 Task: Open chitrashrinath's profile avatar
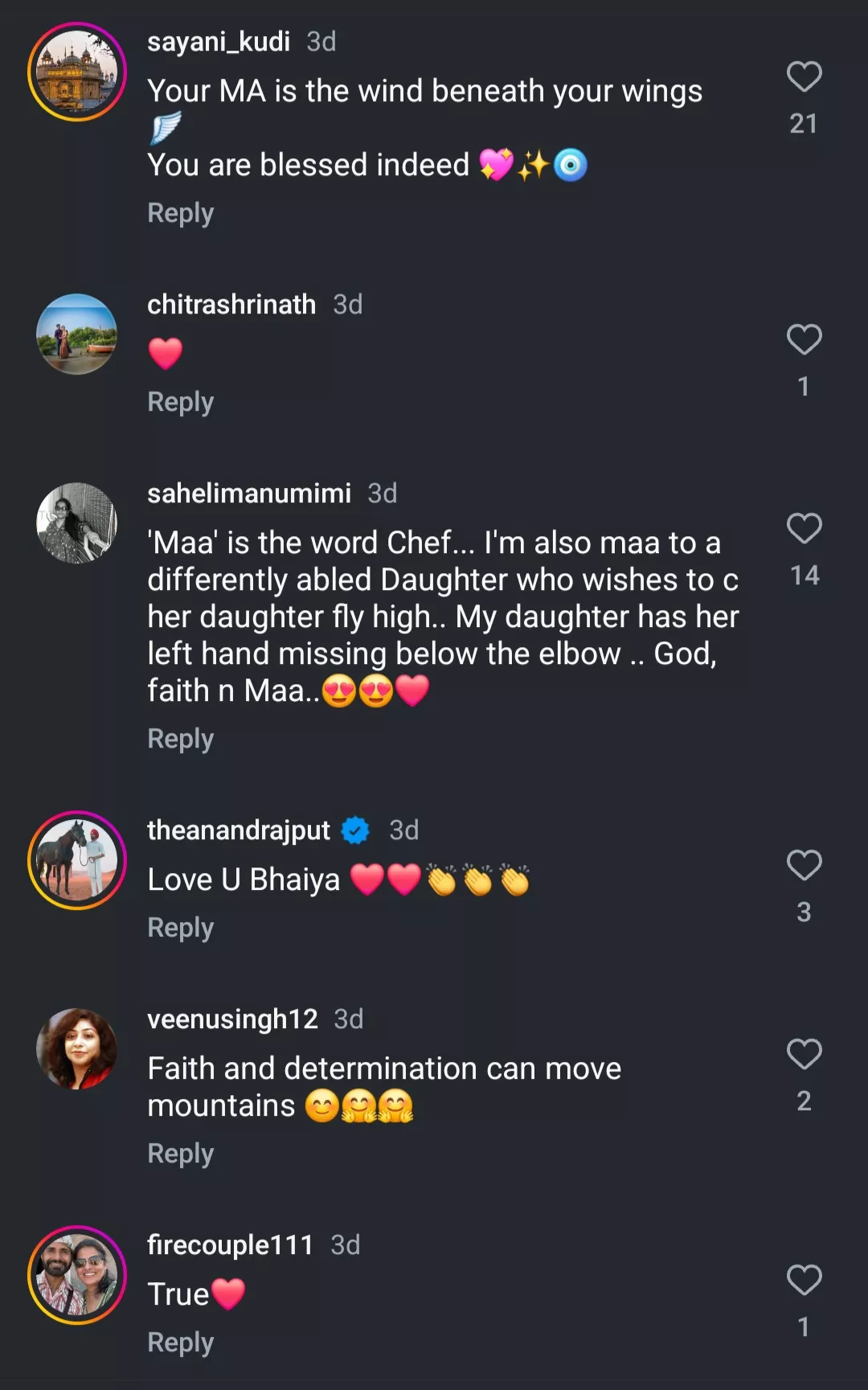click(x=77, y=334)
